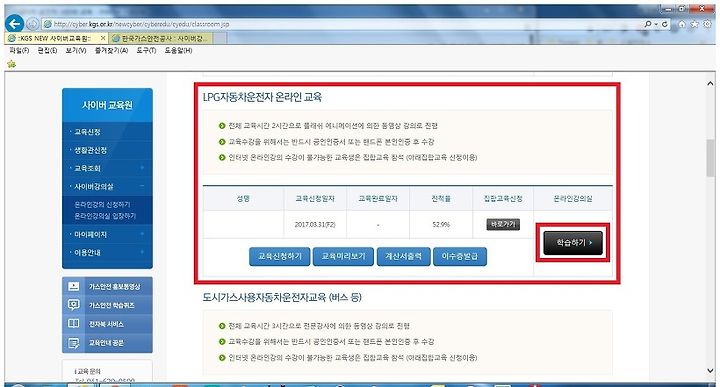
Task: Click the page scrollbar up arrow
Action: (710, 84)
